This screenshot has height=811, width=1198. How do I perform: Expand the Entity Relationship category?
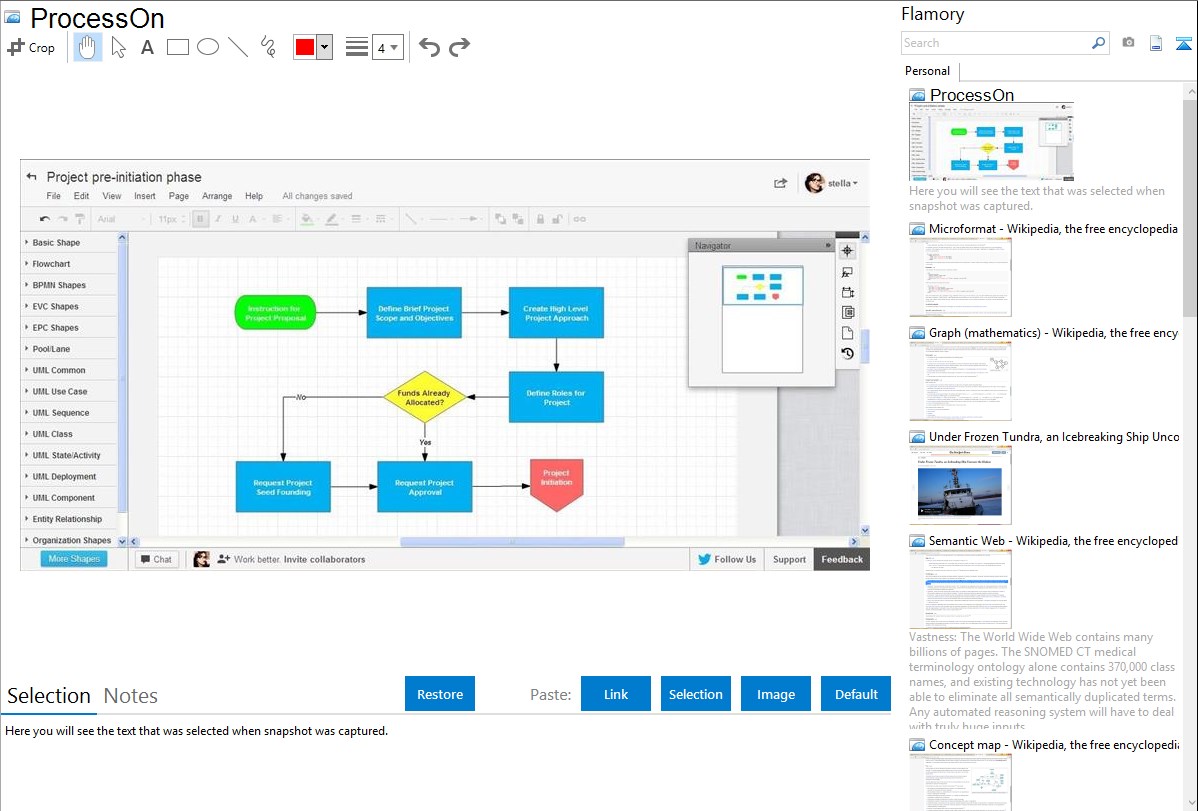pyautogui.click(x=67, y=519)
